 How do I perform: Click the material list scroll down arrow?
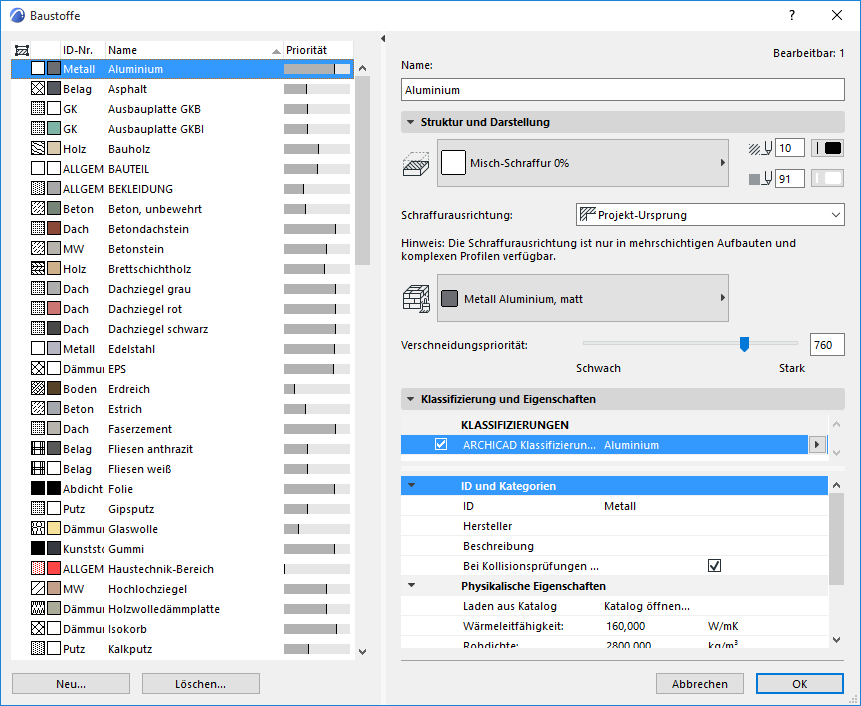362,652
